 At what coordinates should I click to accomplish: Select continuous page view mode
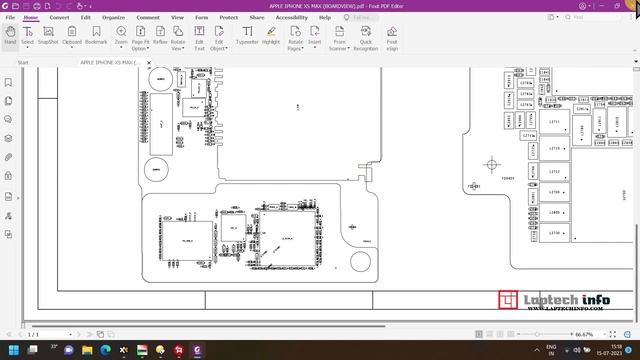(489, 334)
